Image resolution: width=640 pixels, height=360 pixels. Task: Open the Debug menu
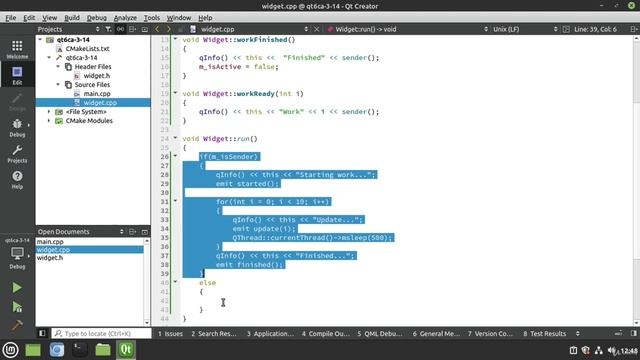click(97, 18)
